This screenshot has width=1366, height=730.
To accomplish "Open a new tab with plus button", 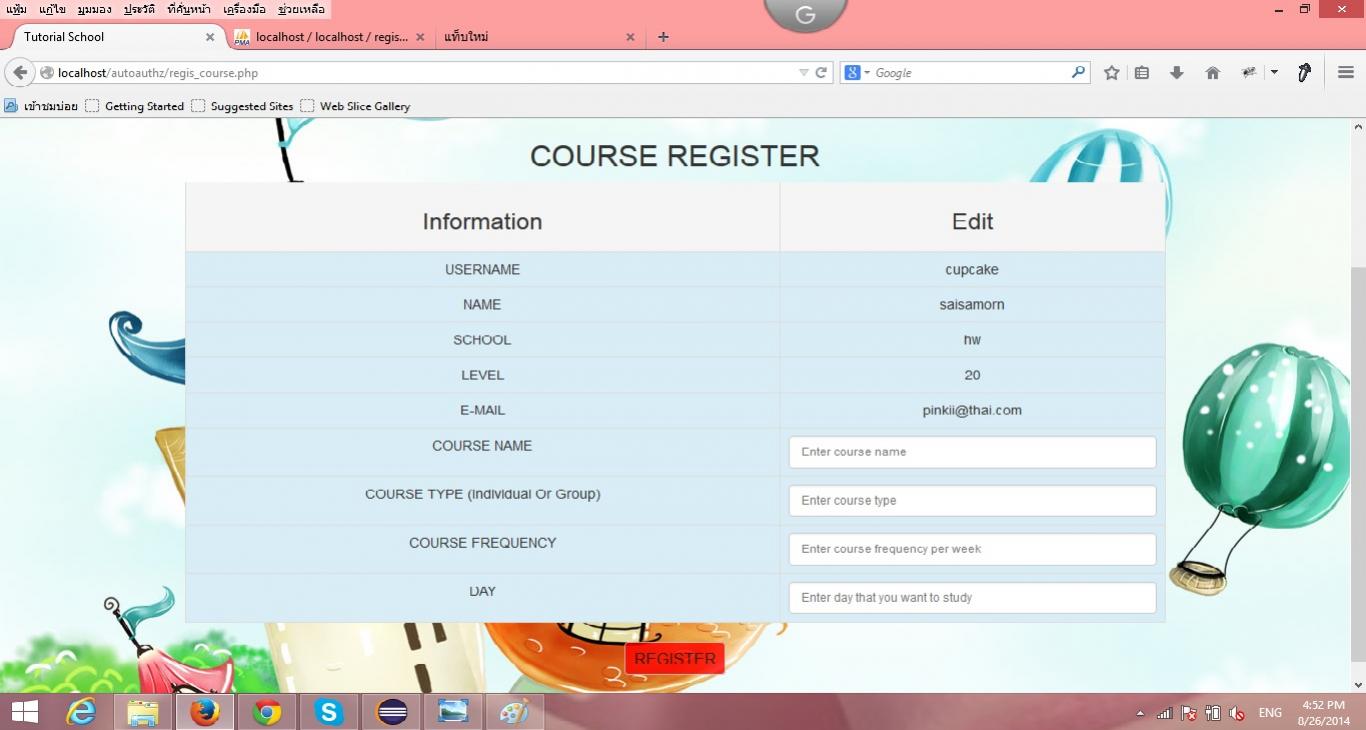I will [x=663, y=37].
